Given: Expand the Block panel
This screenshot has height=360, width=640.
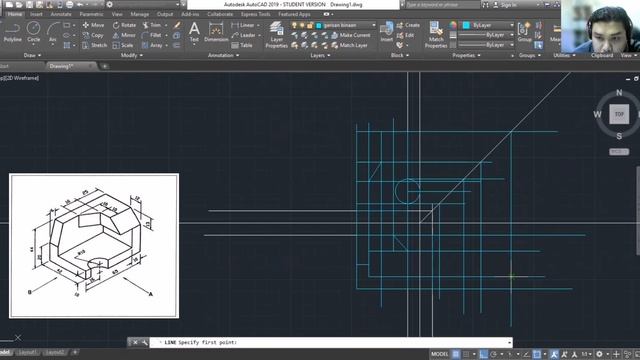Looking at the screenshot, I should [x=400, y=55].
